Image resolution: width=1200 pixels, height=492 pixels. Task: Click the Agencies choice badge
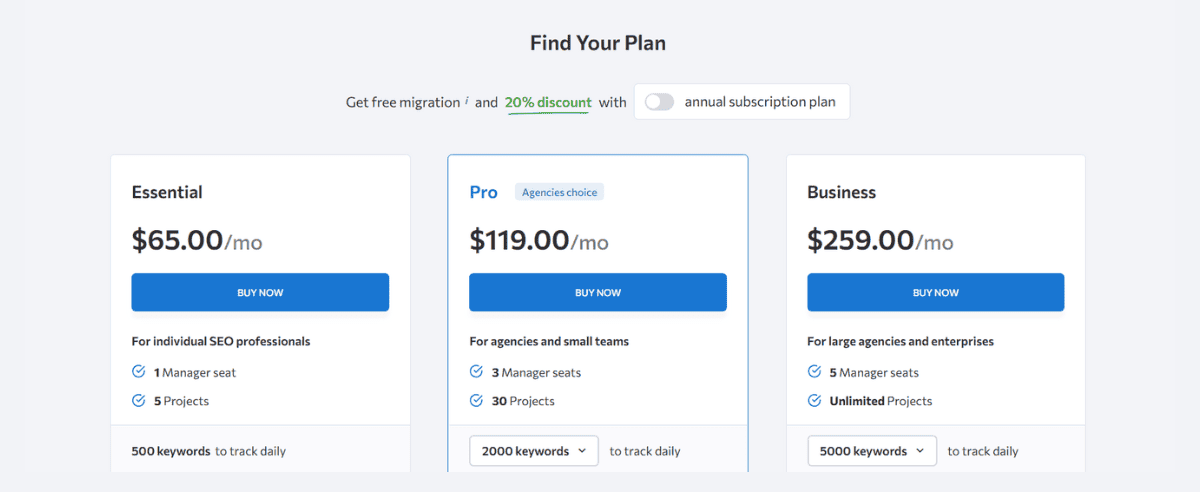click(559, 192)
